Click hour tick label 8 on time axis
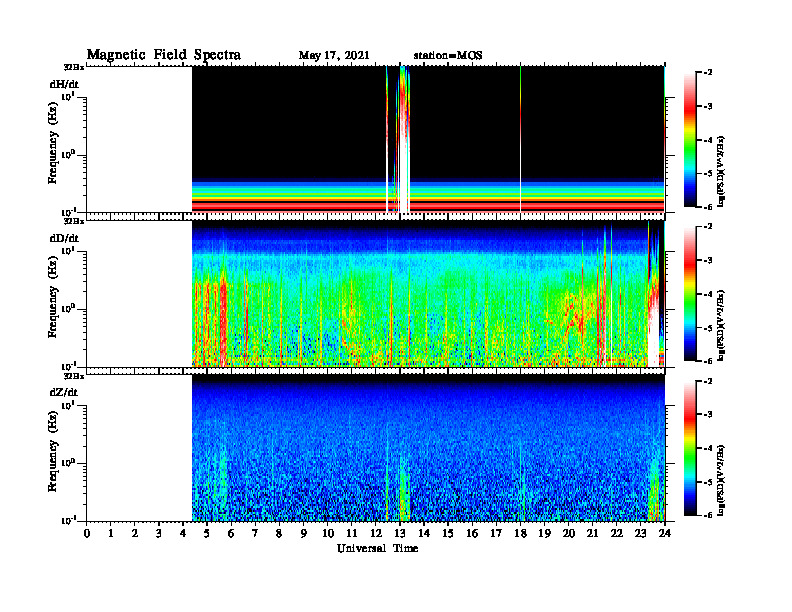Screen dimensions: 792x612 [x=279, y=534]
